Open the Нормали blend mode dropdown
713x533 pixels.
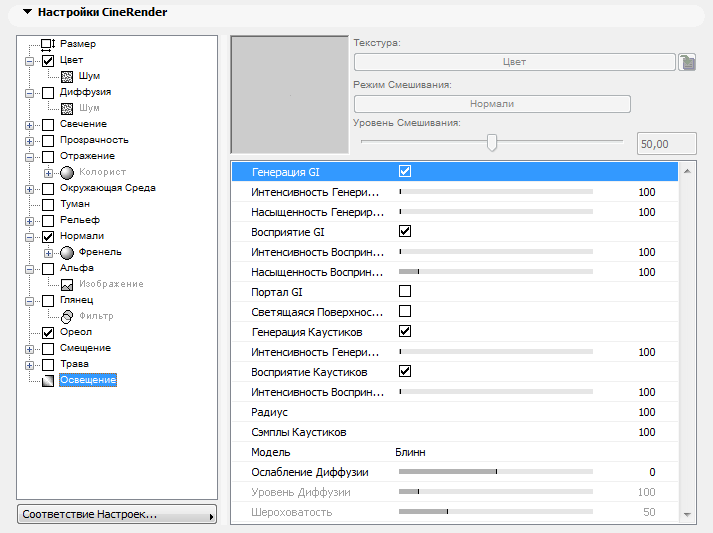click(492, 104)
